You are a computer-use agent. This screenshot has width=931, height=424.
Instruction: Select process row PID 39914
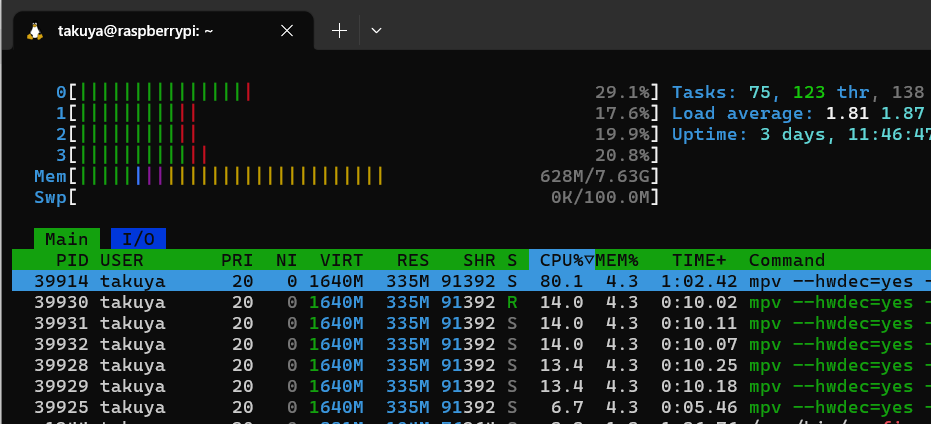[471, 281]
